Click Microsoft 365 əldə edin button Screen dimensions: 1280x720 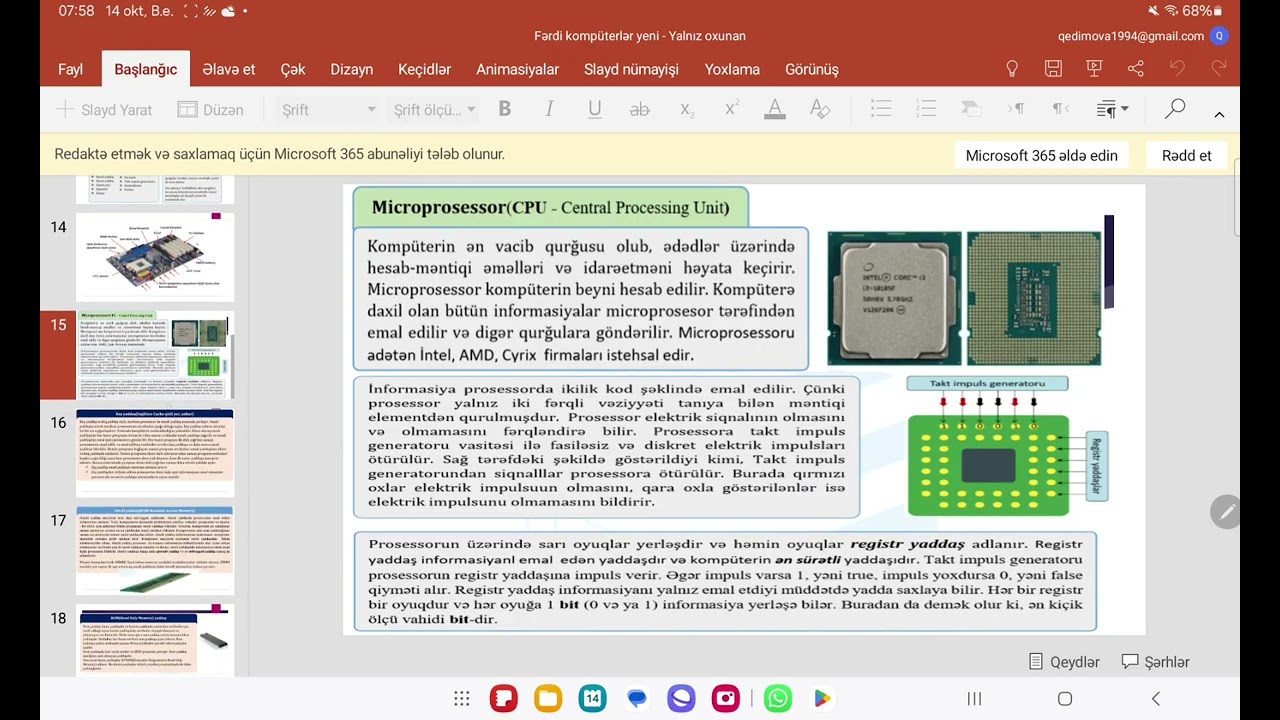[x=1041, y=155]
